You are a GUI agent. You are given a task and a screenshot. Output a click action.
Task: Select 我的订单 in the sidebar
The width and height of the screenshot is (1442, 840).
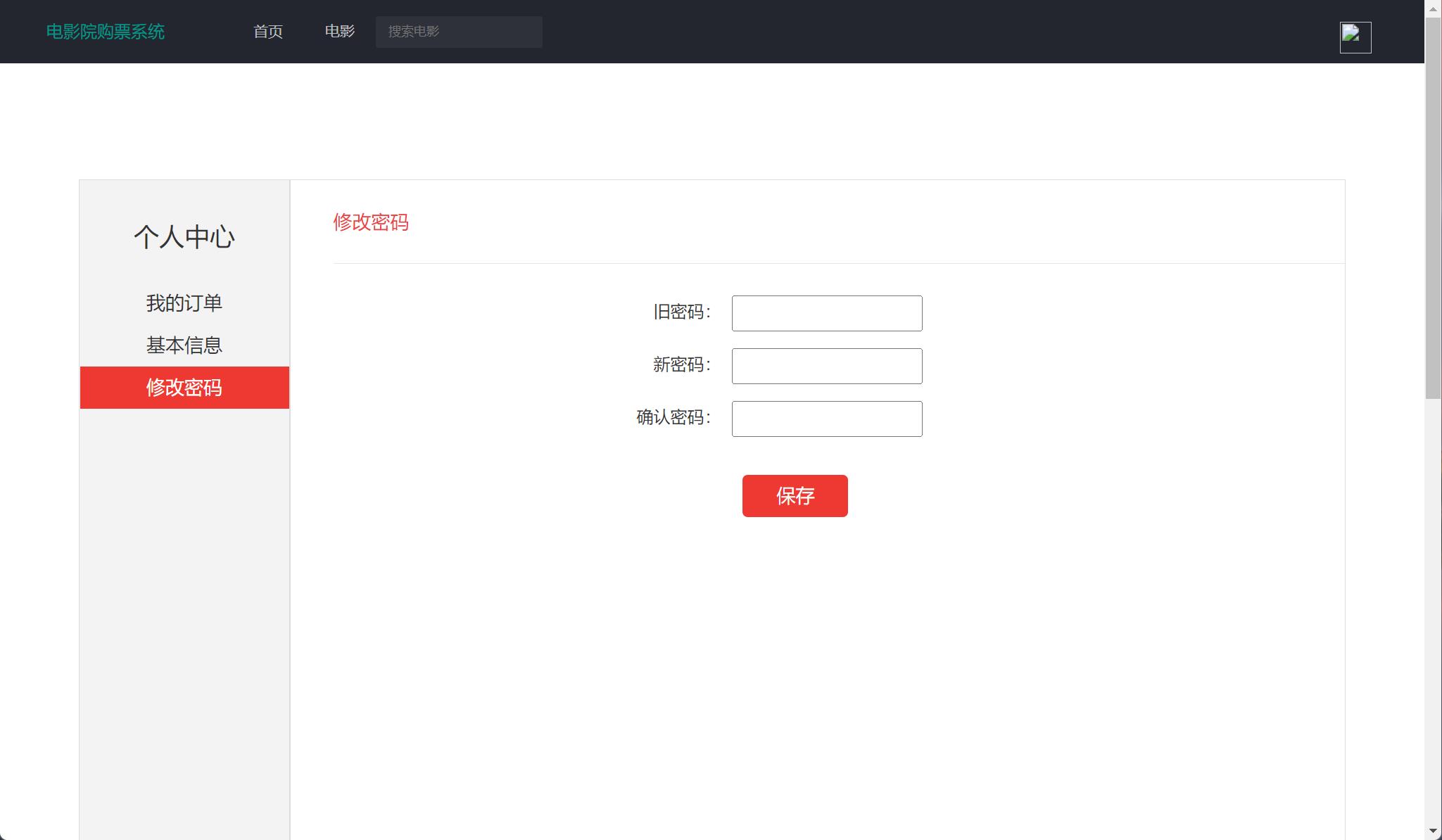pyautogui.click(x=184, y=303)
